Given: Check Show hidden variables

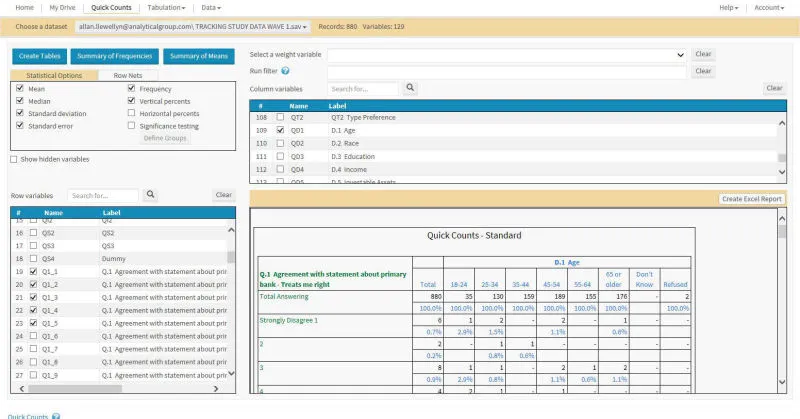Looking at the screenshot, I should click(x=13, y=159).
